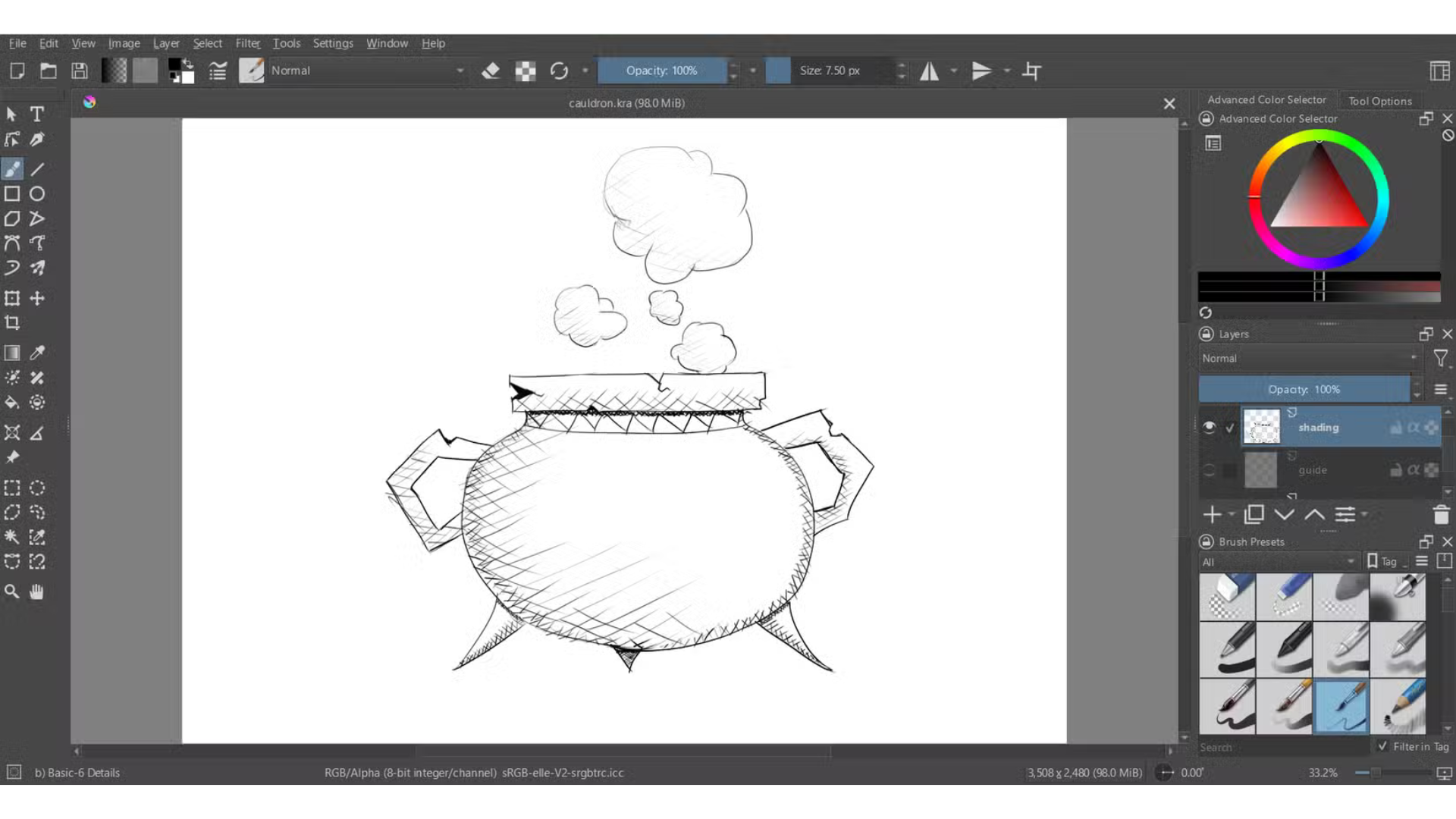Screen dimensions: 1456x819
Task: Select the Text tool
Action: pyautogui.click(x=36, y=115)
